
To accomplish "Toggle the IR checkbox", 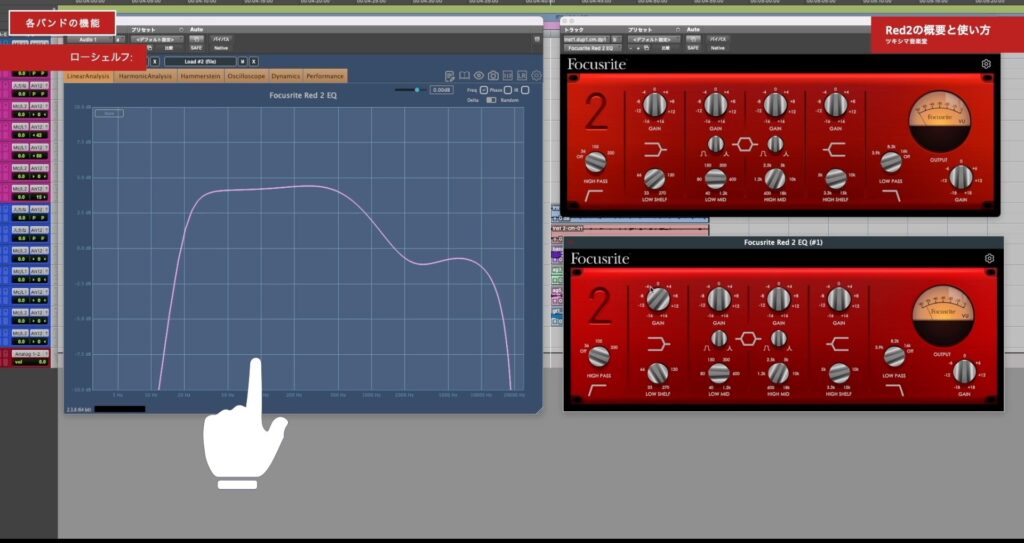I will [525, 90].
